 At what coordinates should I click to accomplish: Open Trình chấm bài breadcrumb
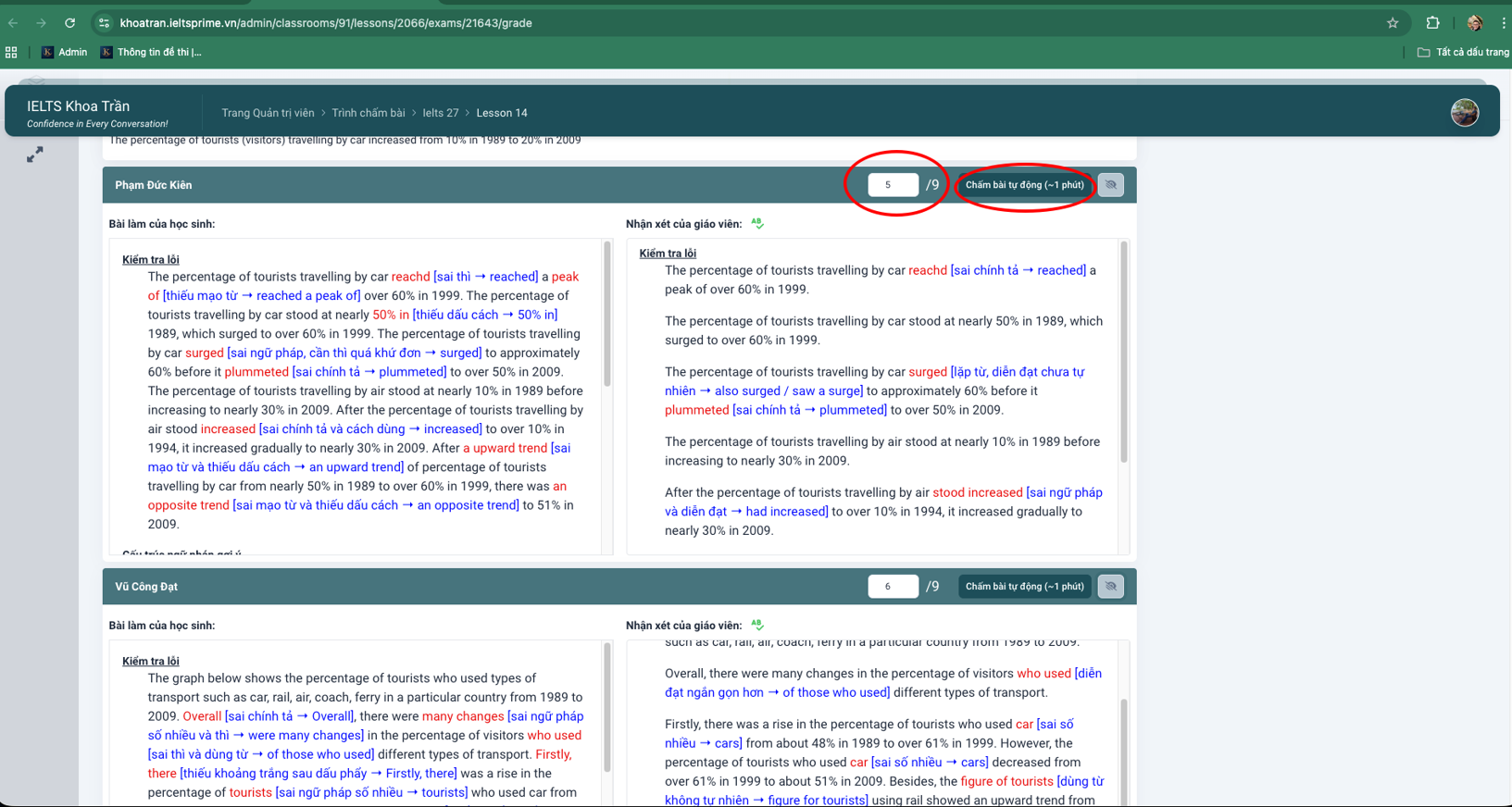pyautogui.click(x=369, y=113)
